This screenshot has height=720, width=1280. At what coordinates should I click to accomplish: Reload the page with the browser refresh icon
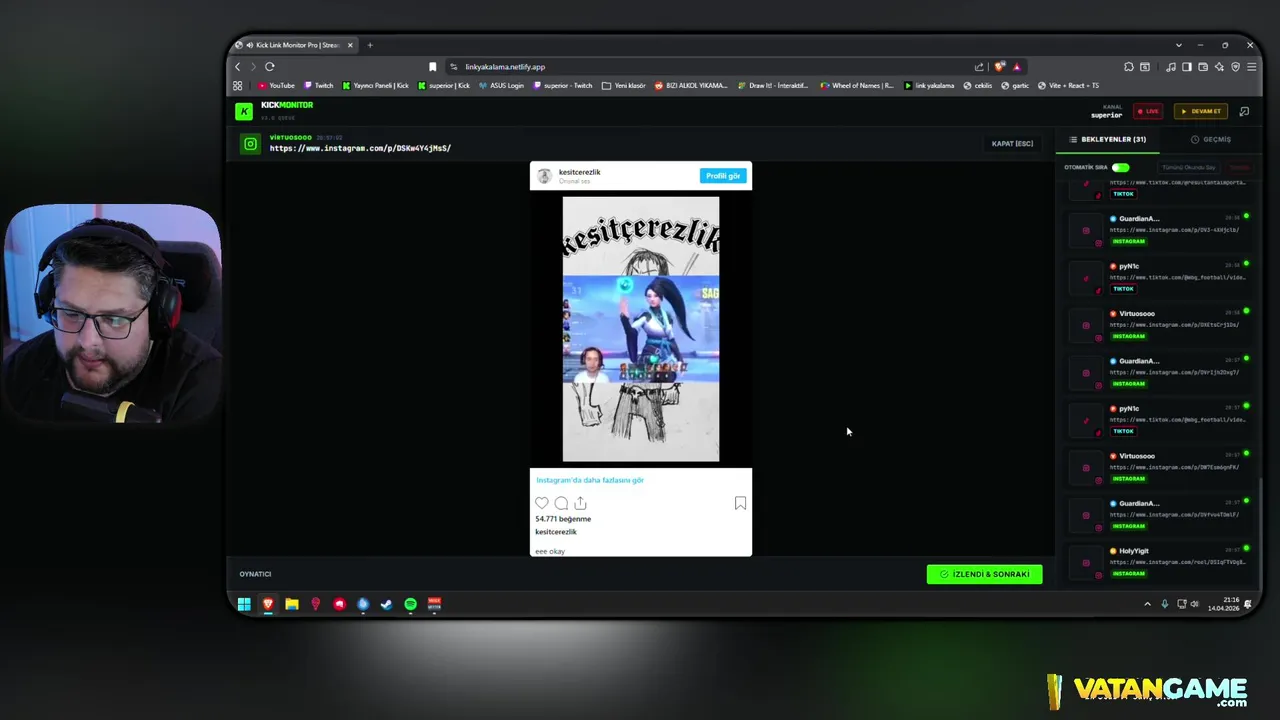click(x=269, y=67)
